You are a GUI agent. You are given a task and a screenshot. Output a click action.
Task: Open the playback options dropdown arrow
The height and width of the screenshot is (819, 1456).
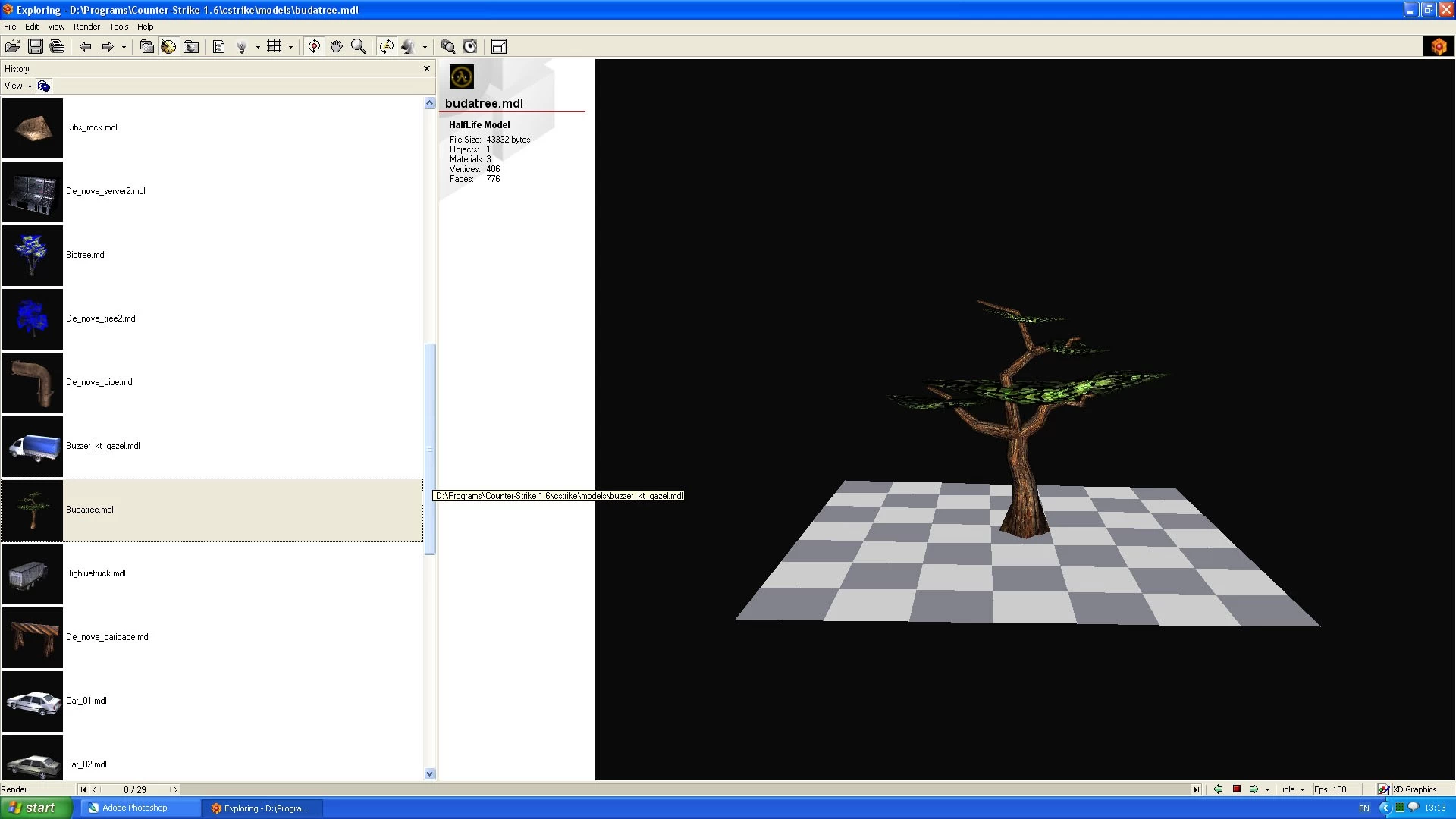1267,790
